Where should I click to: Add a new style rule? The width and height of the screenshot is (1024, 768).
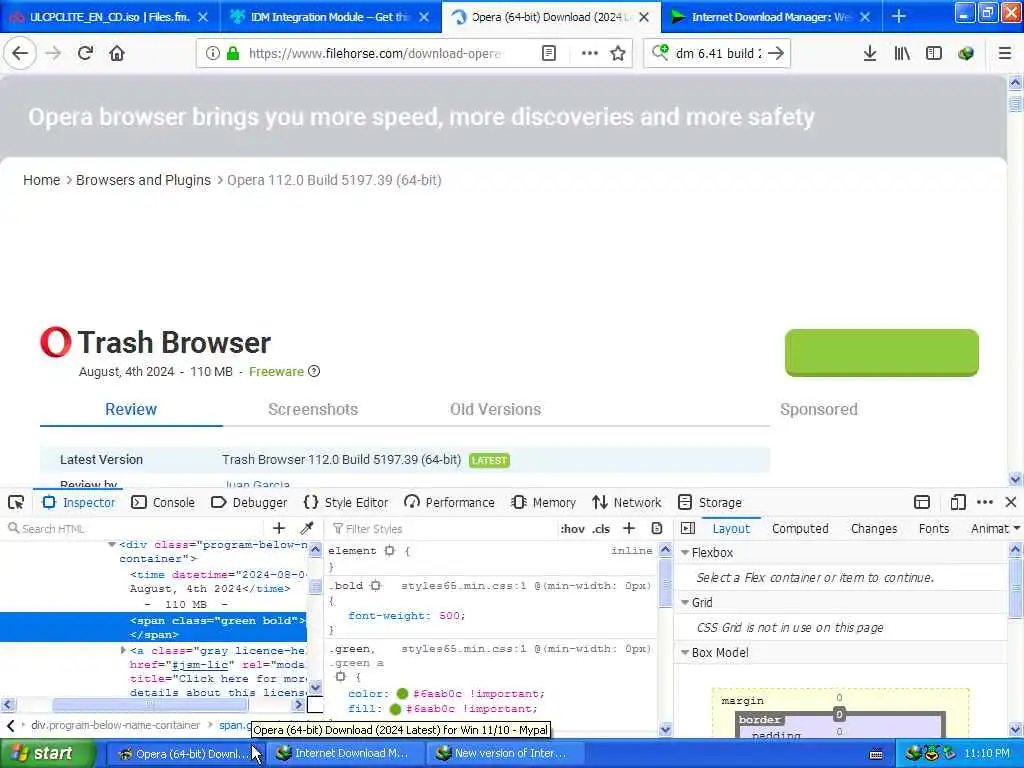click(629, 528)
